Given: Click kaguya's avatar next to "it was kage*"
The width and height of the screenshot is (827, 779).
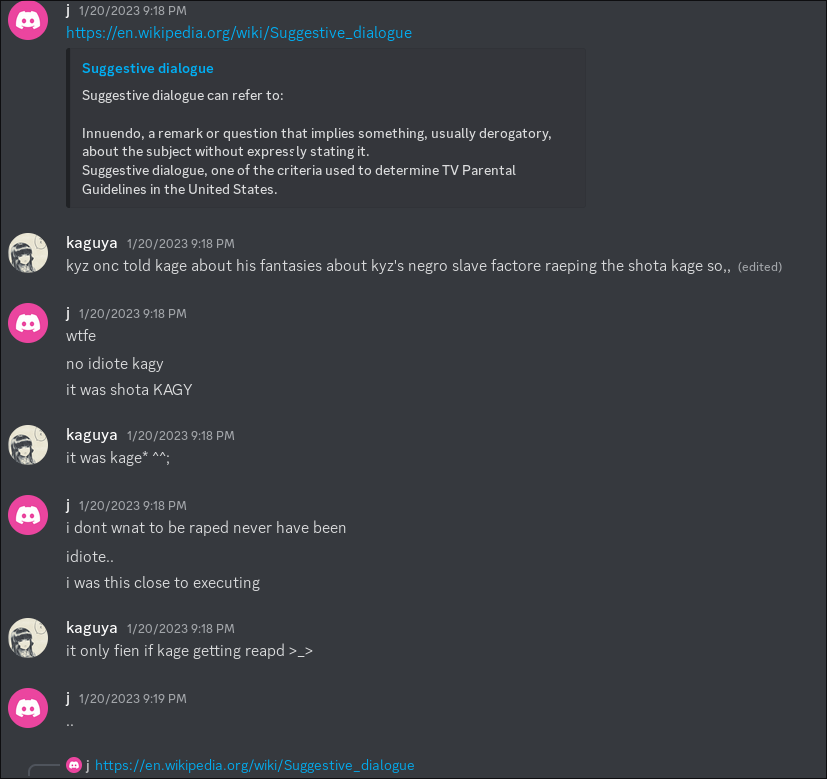Looking at the screenshot, I should coord(28,445).
